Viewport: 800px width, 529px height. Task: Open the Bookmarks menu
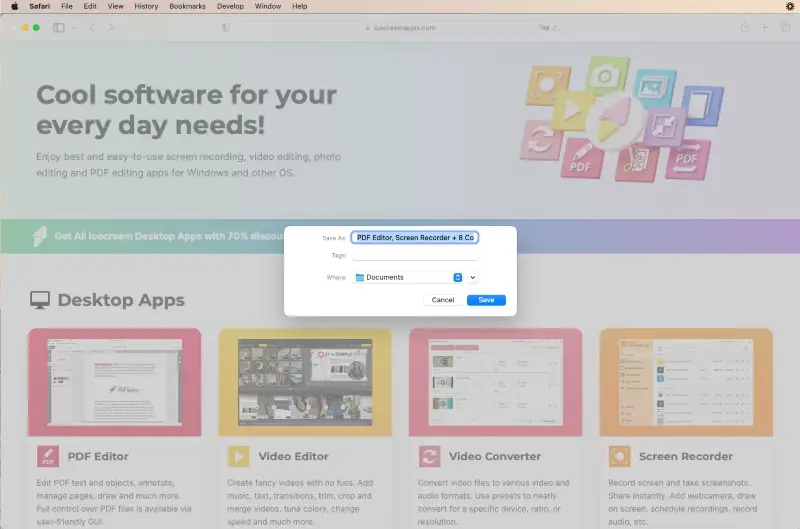point(187,6)
